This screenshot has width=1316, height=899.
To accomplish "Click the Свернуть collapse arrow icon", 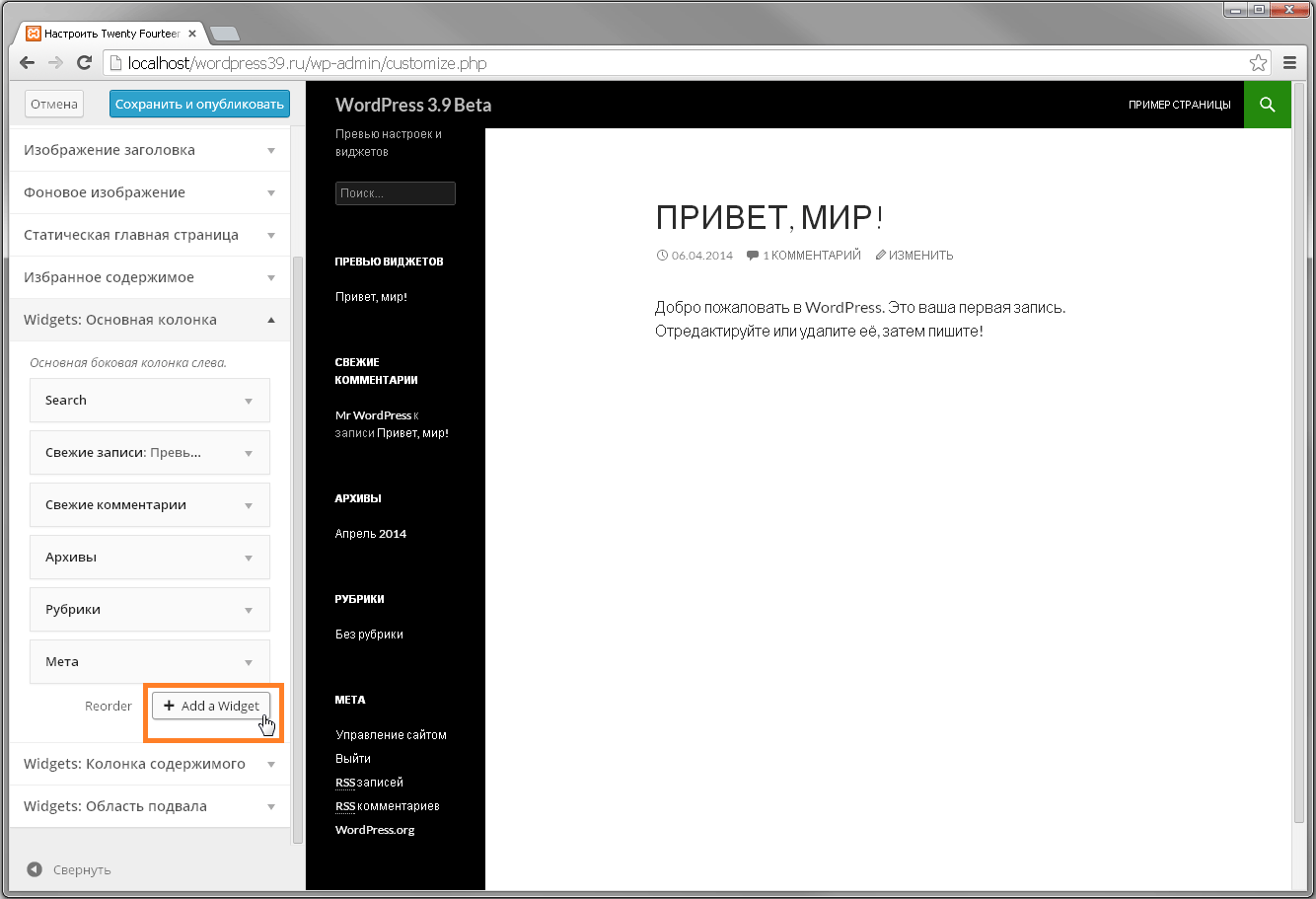I will tap(35, 869).
